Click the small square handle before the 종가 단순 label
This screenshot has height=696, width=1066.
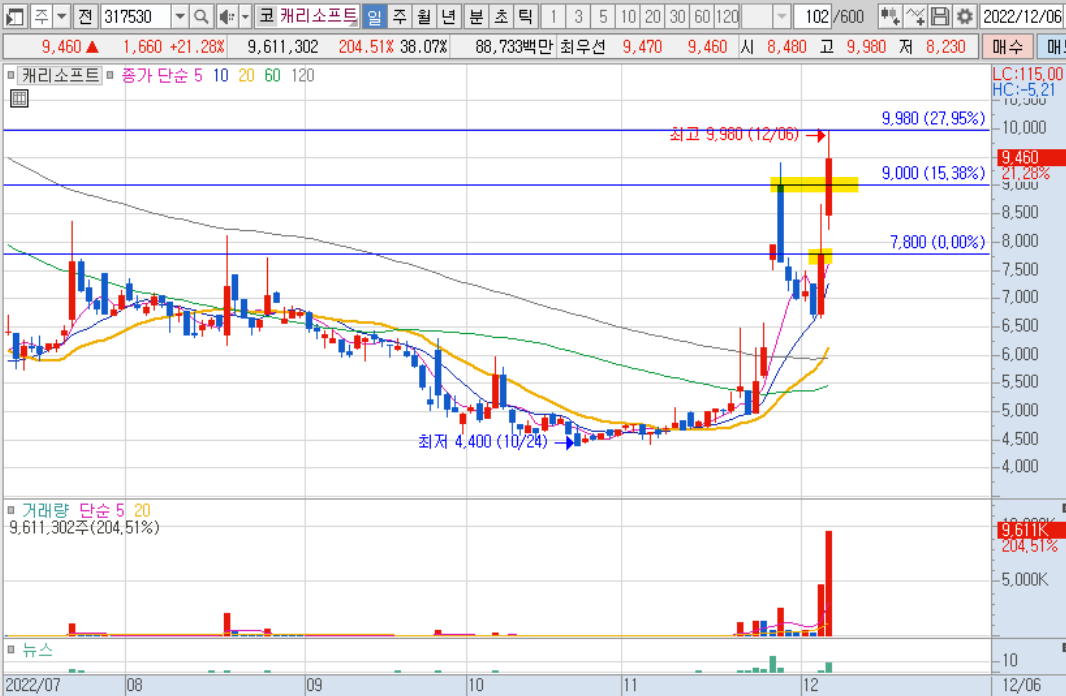[x=110, y=75]
